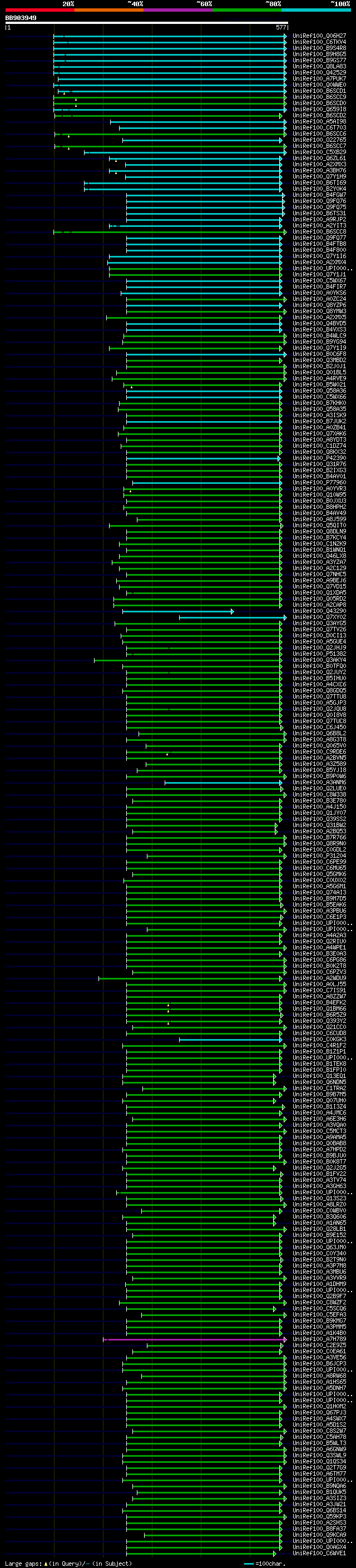Click the magenta alignment bar for A7H789
Image resolution: width=356 pixels, height=1568 pixels.
click(x=195, y=1339)
